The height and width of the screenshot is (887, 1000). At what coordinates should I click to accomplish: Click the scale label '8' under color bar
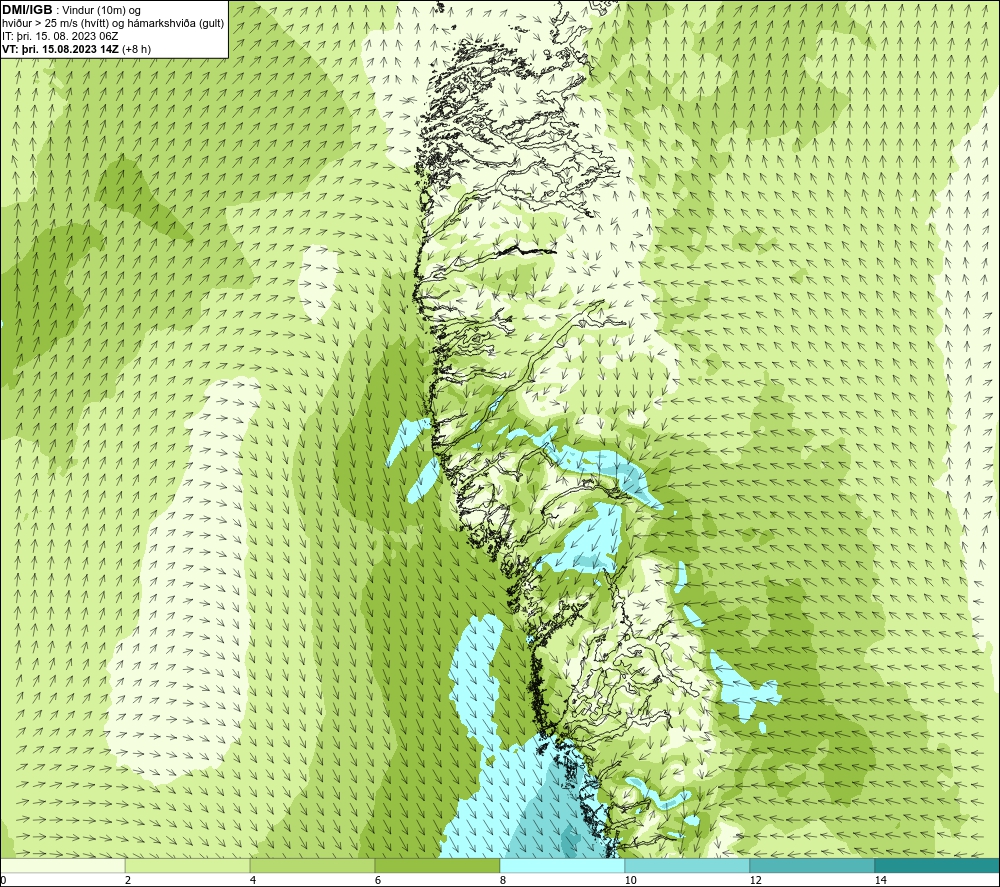click(x=503, y=880)
